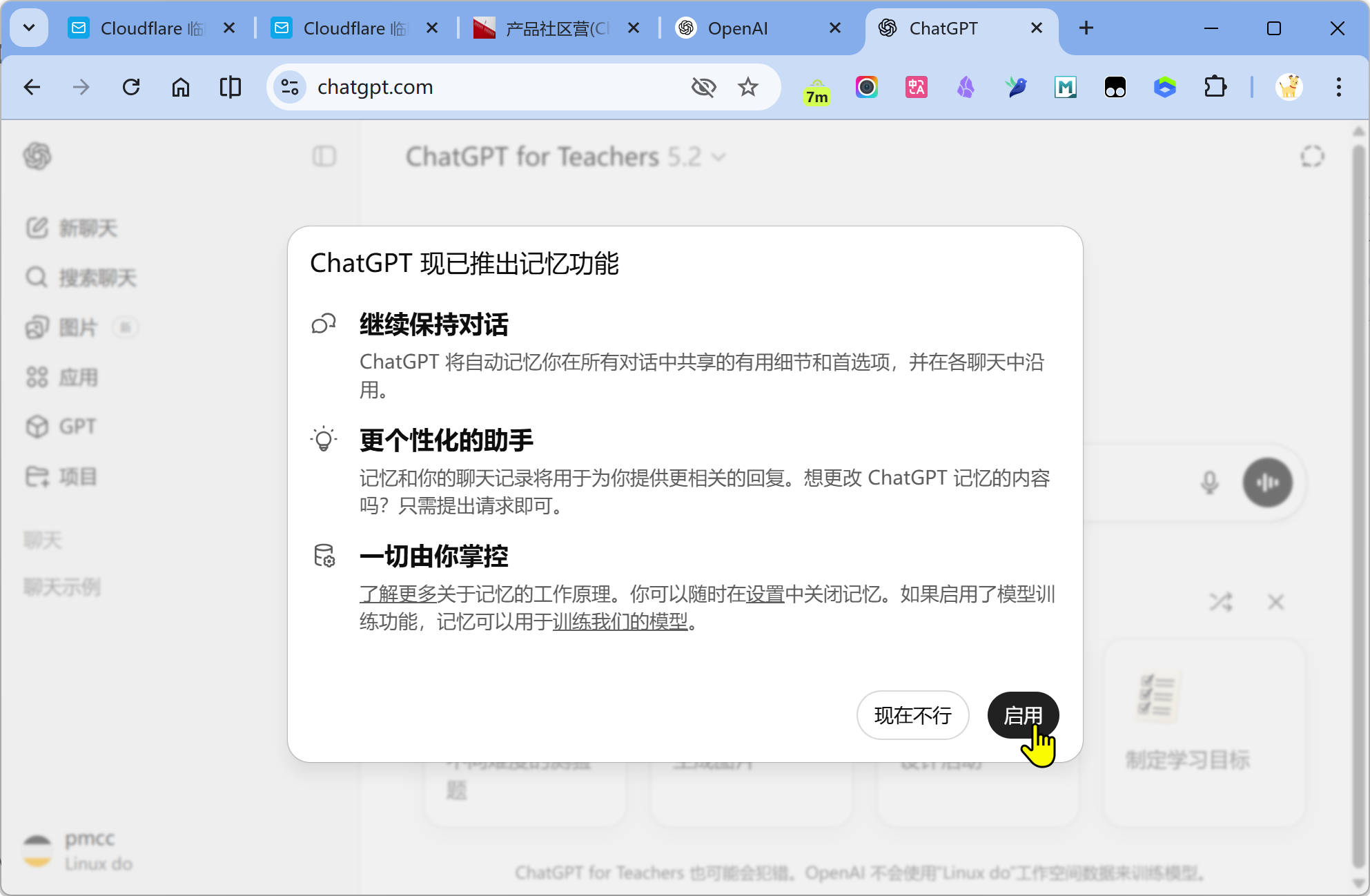
Task: Click the 7m shopping extension icon
Action: click(x=816, y=90)
